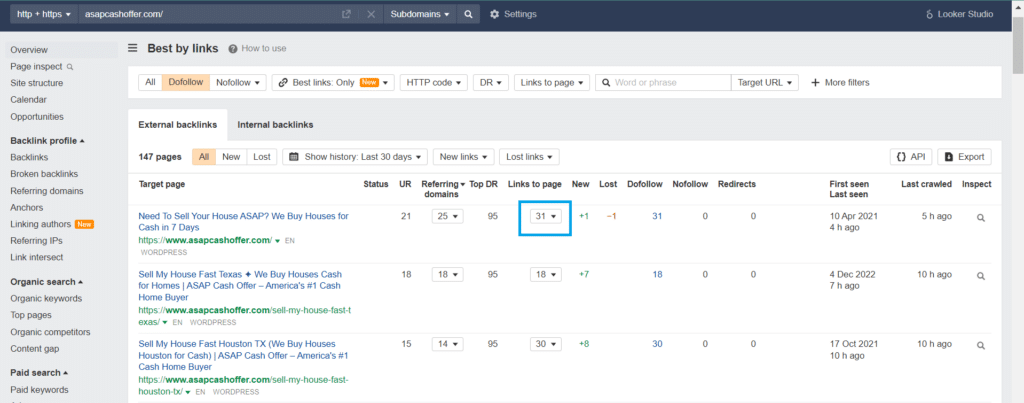
Task: Open More filters plus button
Action: tap(840, 82)
